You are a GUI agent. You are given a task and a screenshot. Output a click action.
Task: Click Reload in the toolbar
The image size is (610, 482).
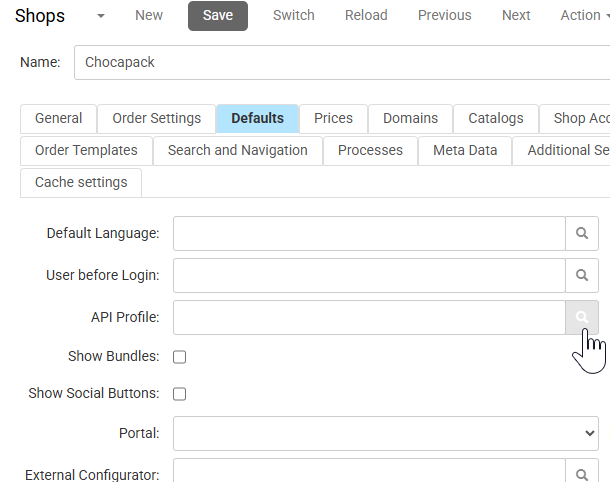[x=366, y=15]
